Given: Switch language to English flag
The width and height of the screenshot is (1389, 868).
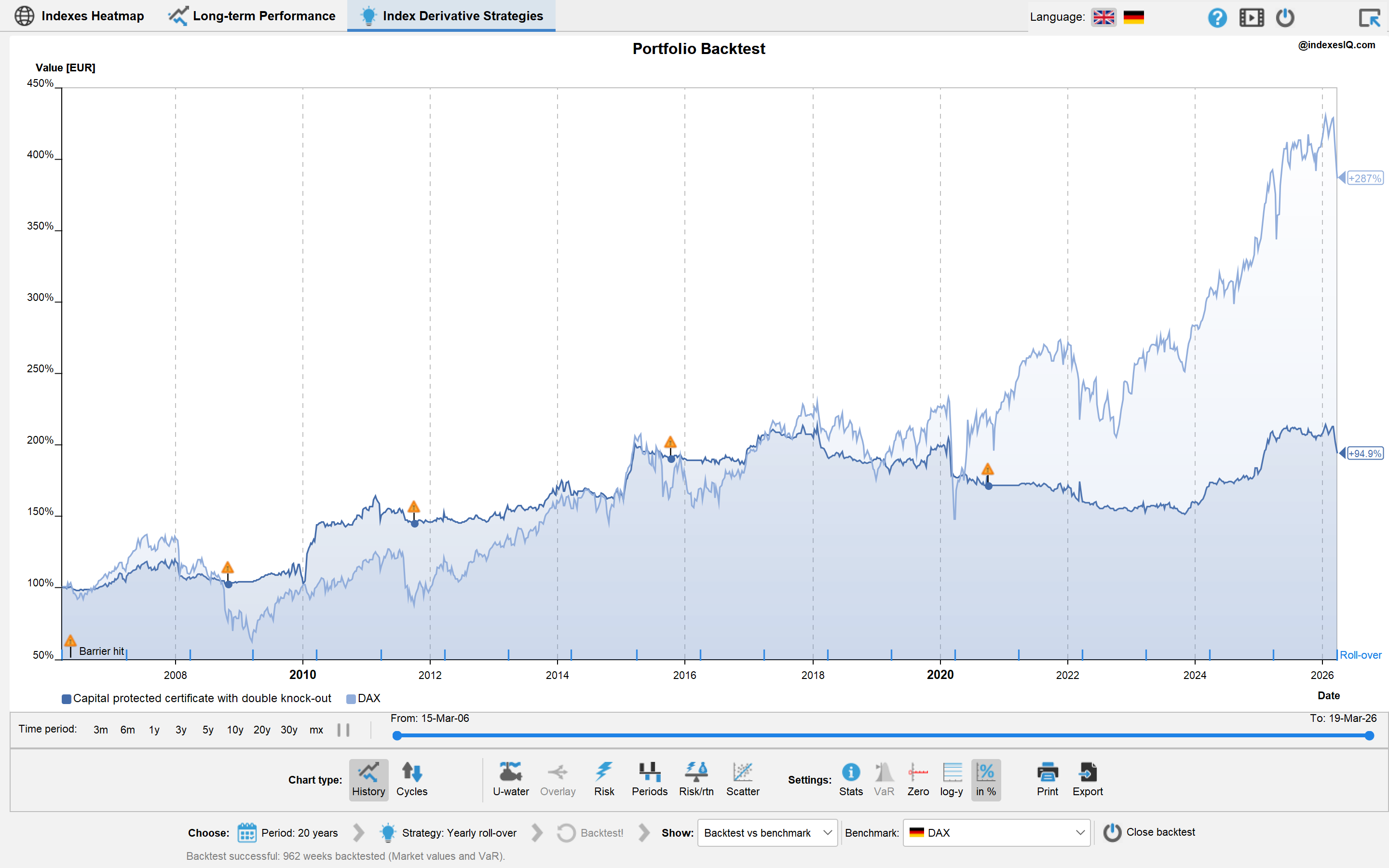Looking at the screenshot, I should click(x=1103, y=17).
